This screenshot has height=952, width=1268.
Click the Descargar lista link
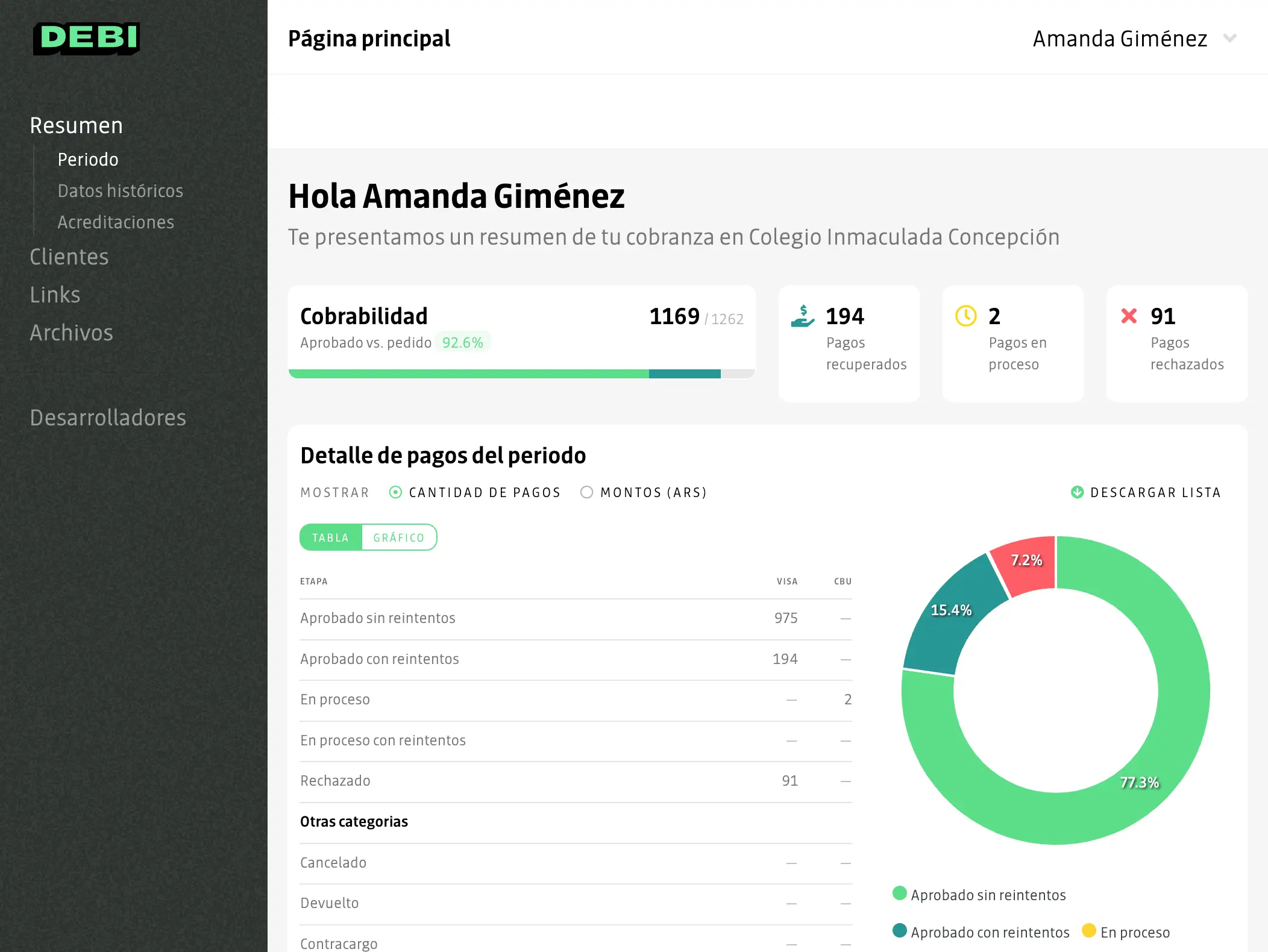(x=1155, y=492)
